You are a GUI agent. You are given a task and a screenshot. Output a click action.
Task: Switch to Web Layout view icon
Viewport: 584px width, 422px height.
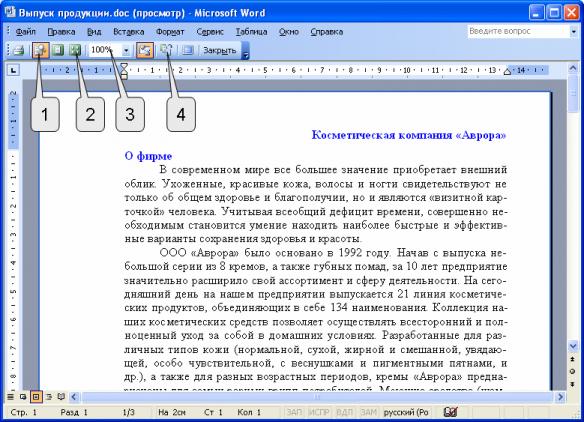23,397
